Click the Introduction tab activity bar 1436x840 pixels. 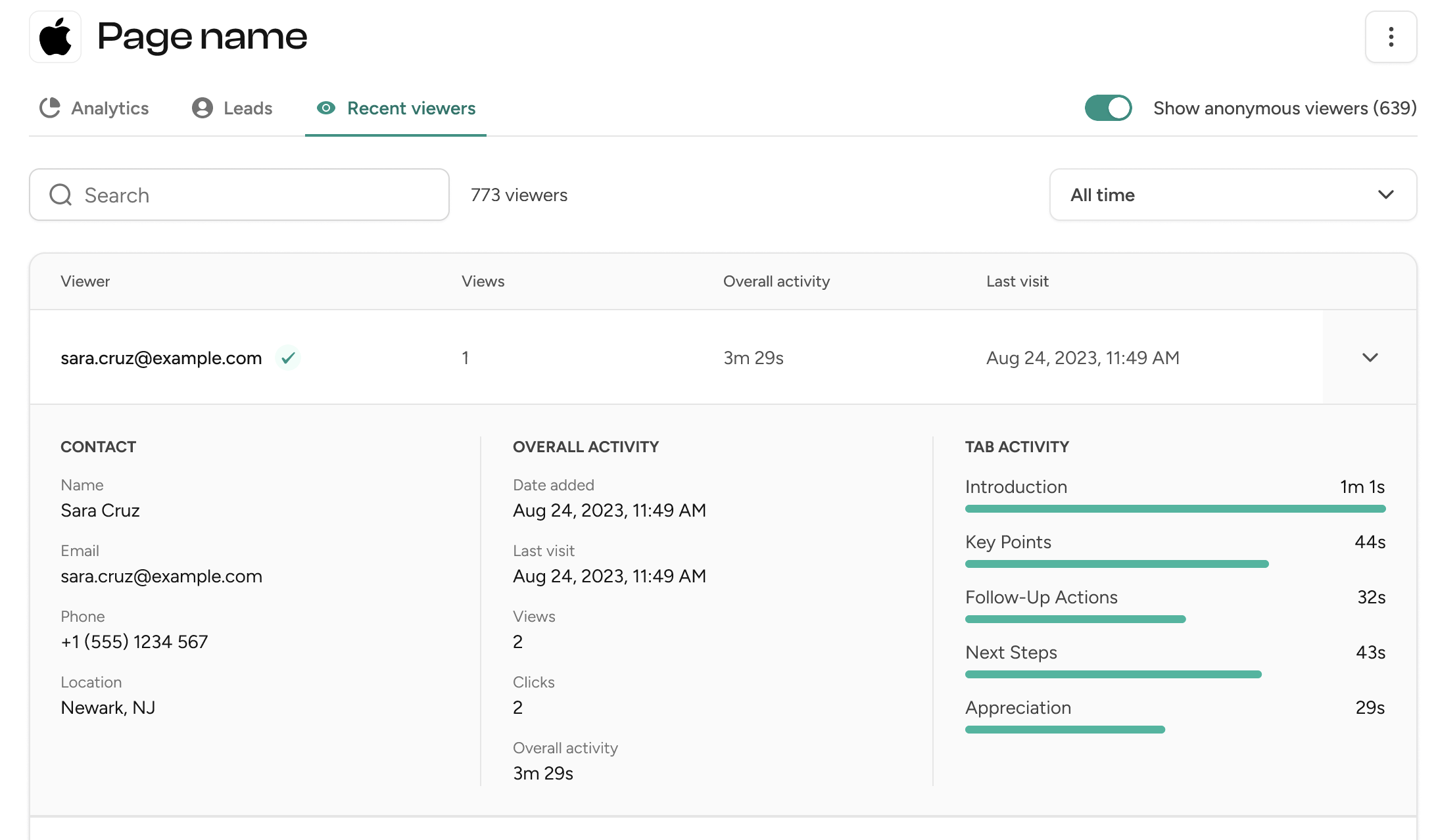pyautogui.click(x=1175, y=509)
